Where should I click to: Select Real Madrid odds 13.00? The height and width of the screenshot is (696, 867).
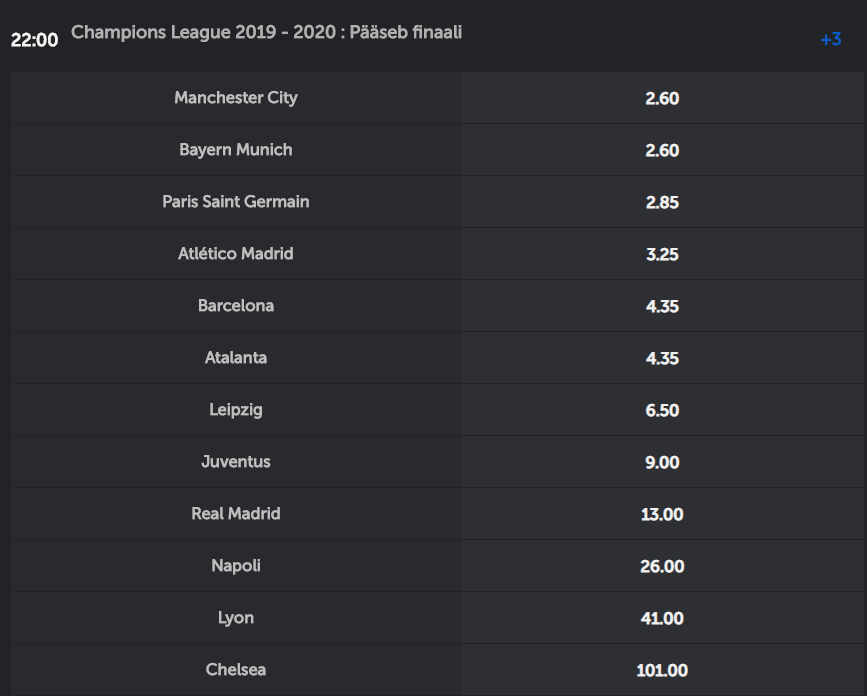coord(662,514)
